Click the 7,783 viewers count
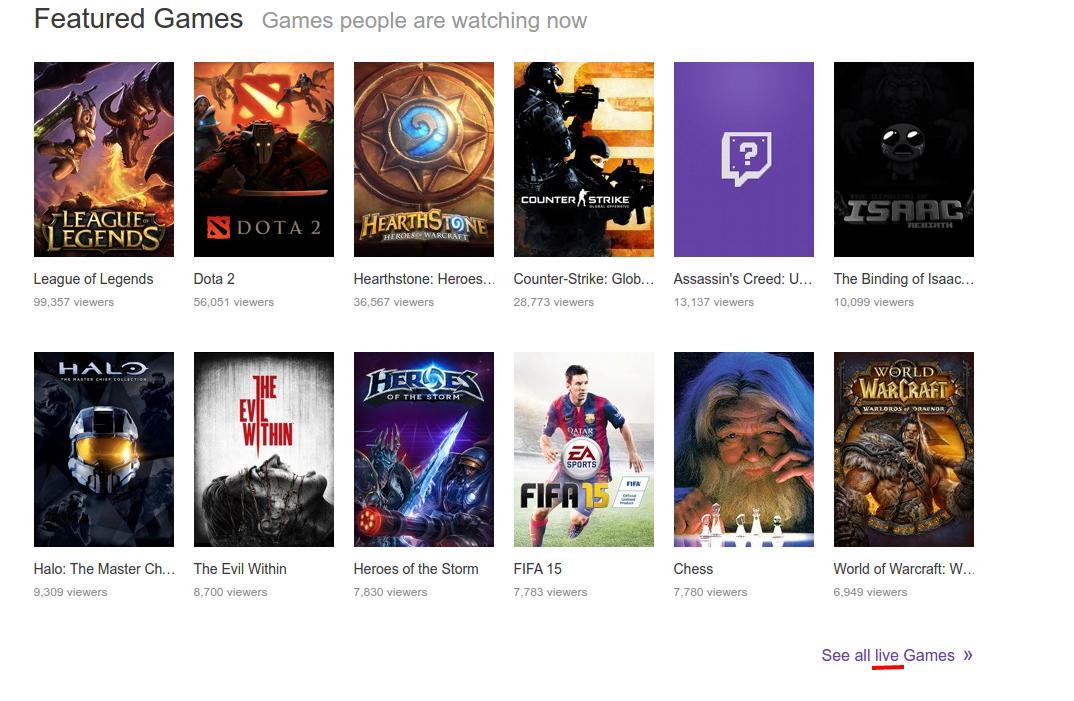The image size is (1074, 701). [550, 592]
